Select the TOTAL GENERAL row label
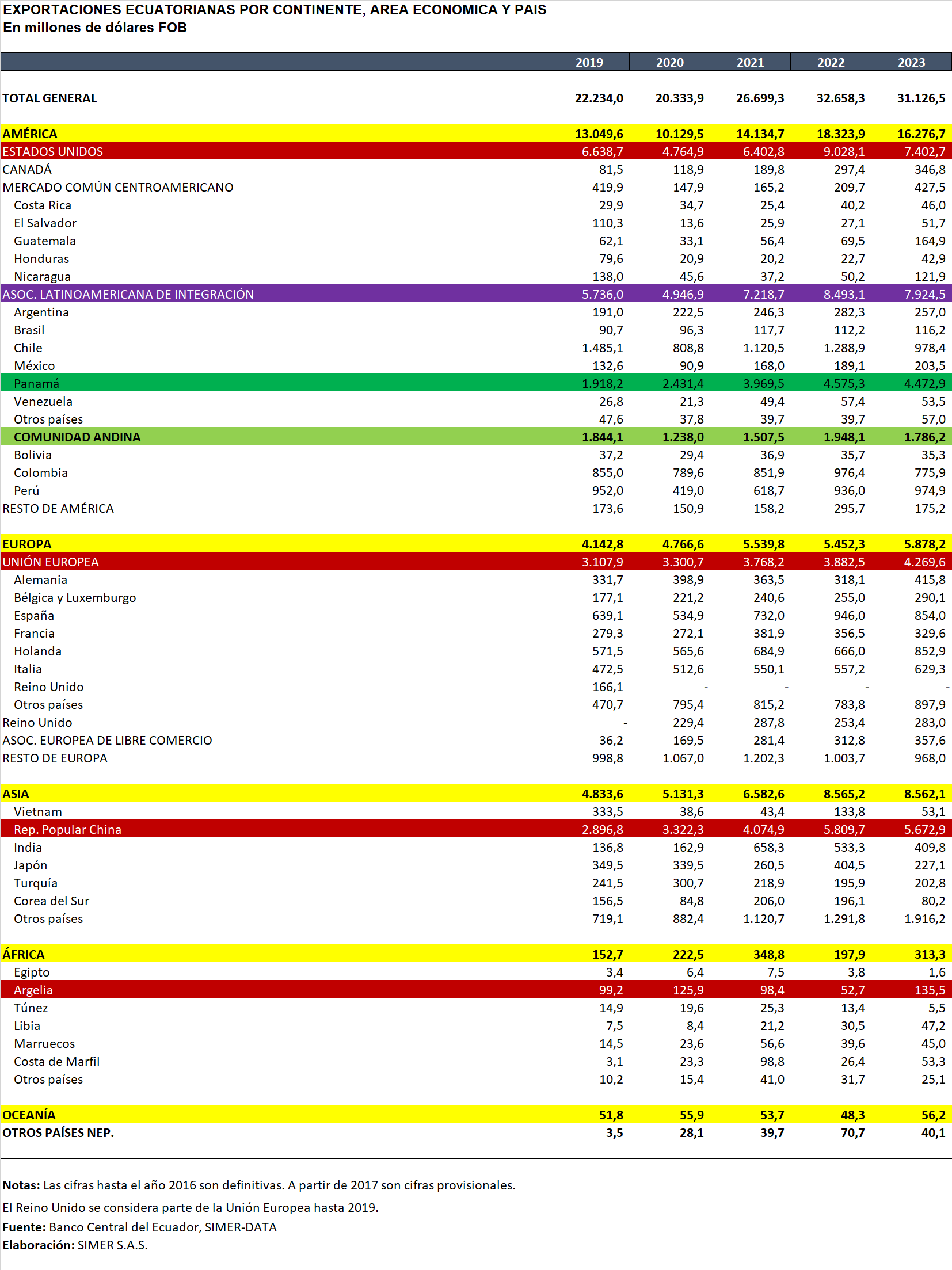952x1270 pixels. point(49,98)
